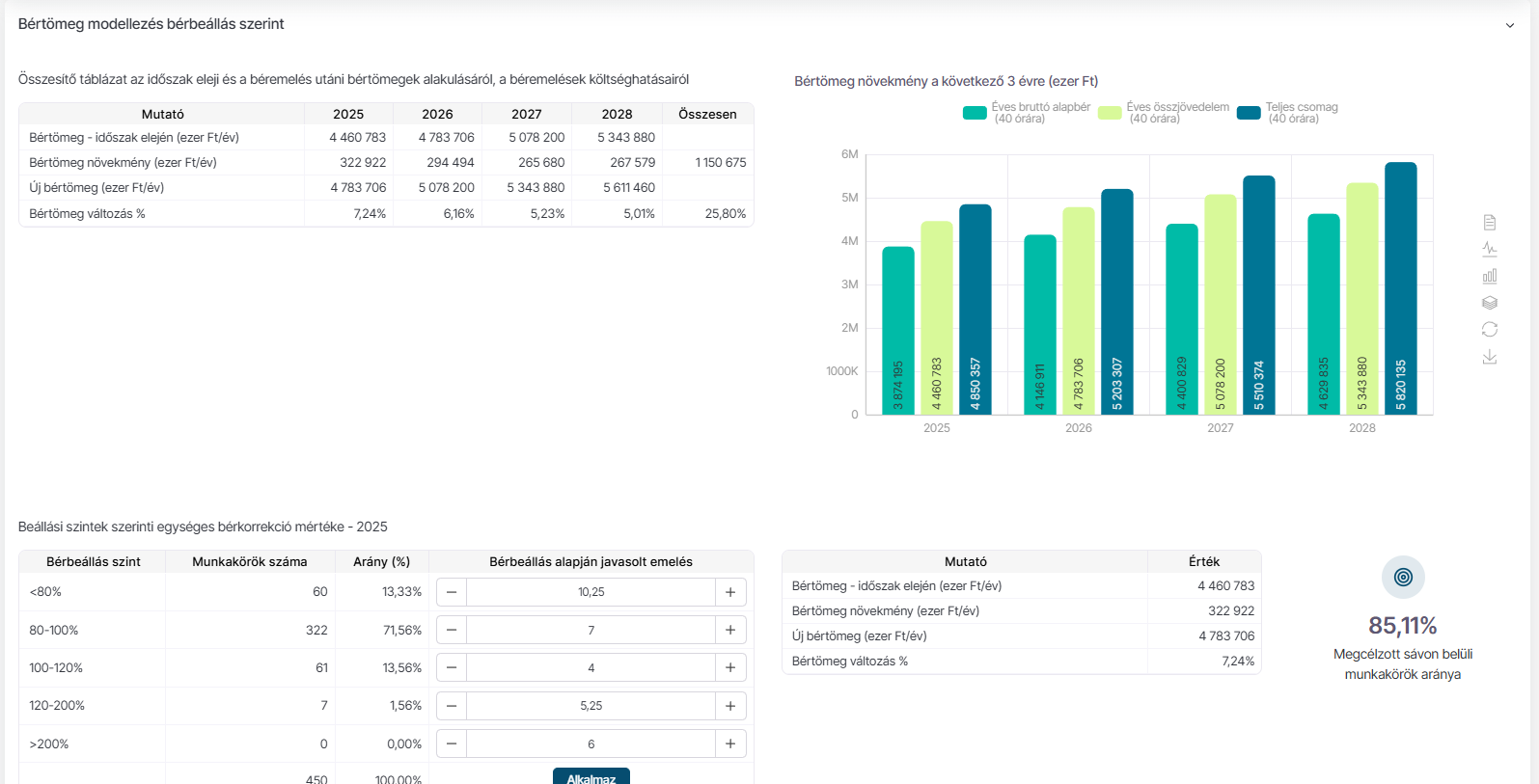The image size is (1539, 784).
Task: Click the target icon above 85,11%
Action: pos(1403,577)
